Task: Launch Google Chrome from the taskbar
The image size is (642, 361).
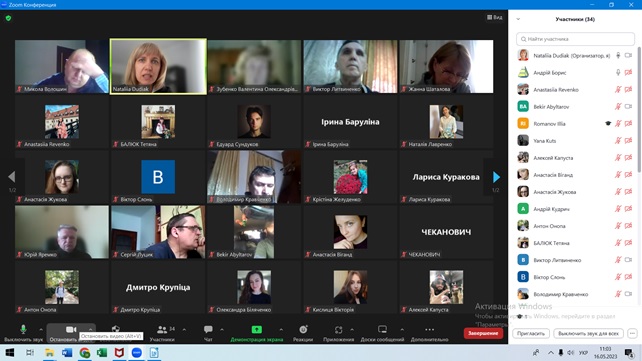Action: (x=85, y=353)
